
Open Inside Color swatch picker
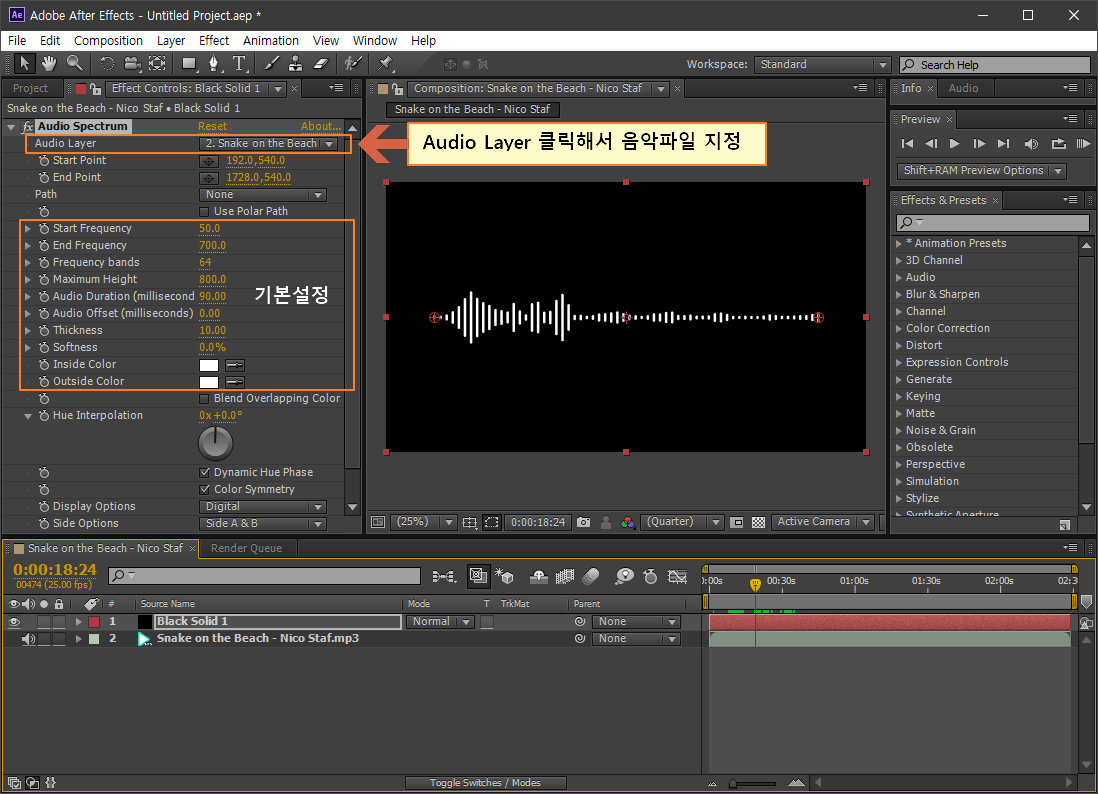pyautogui.click(x=209, y=365)
